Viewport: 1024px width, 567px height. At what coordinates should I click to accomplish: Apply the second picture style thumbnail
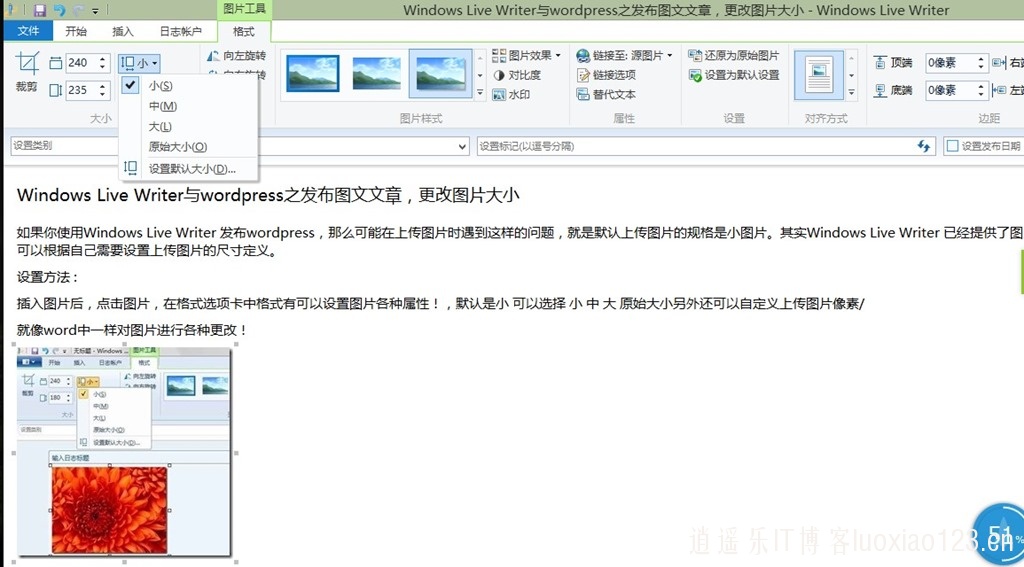[377, 73]
